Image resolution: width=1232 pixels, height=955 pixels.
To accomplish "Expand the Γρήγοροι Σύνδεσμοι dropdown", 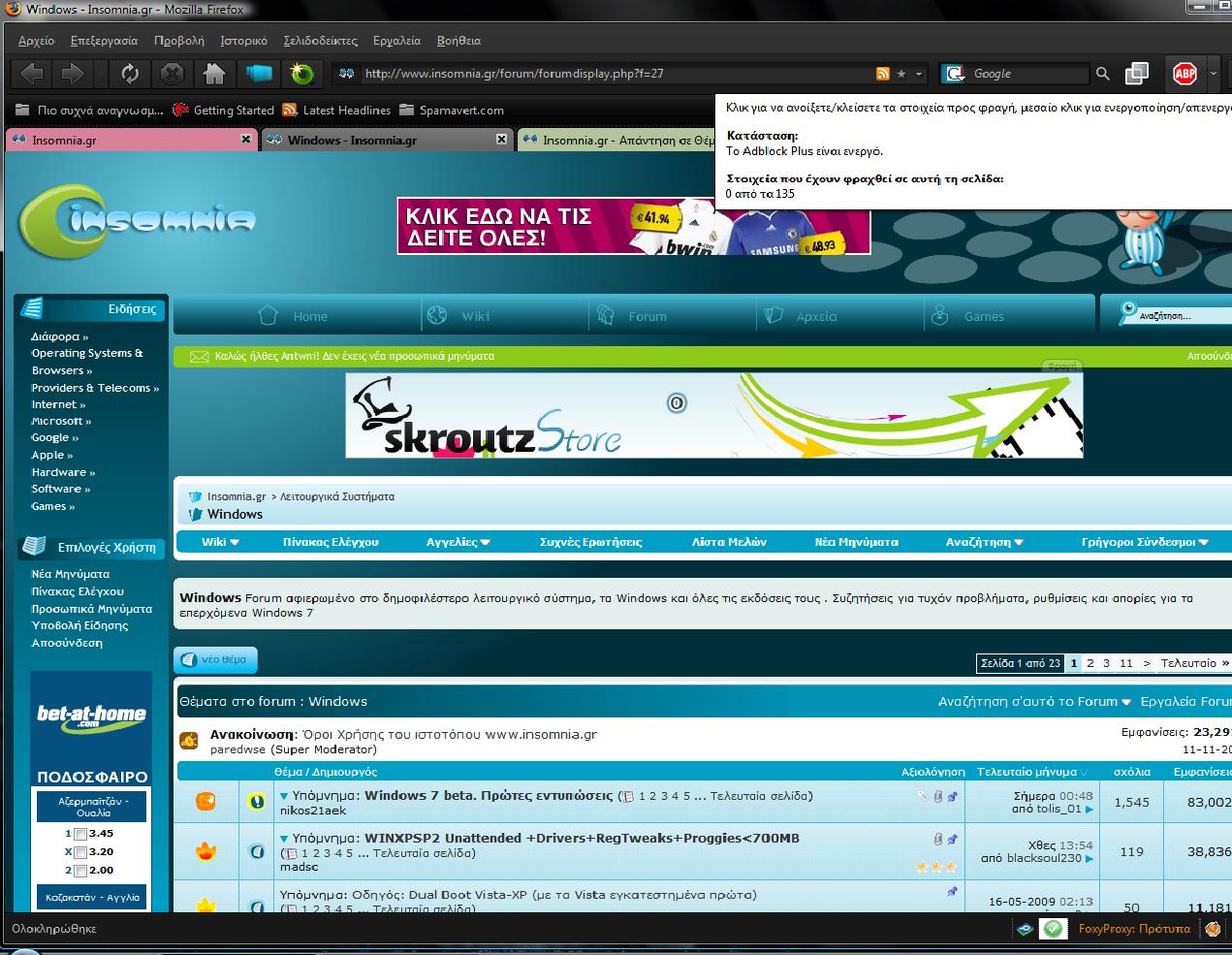I will [x=1204, y=543].
